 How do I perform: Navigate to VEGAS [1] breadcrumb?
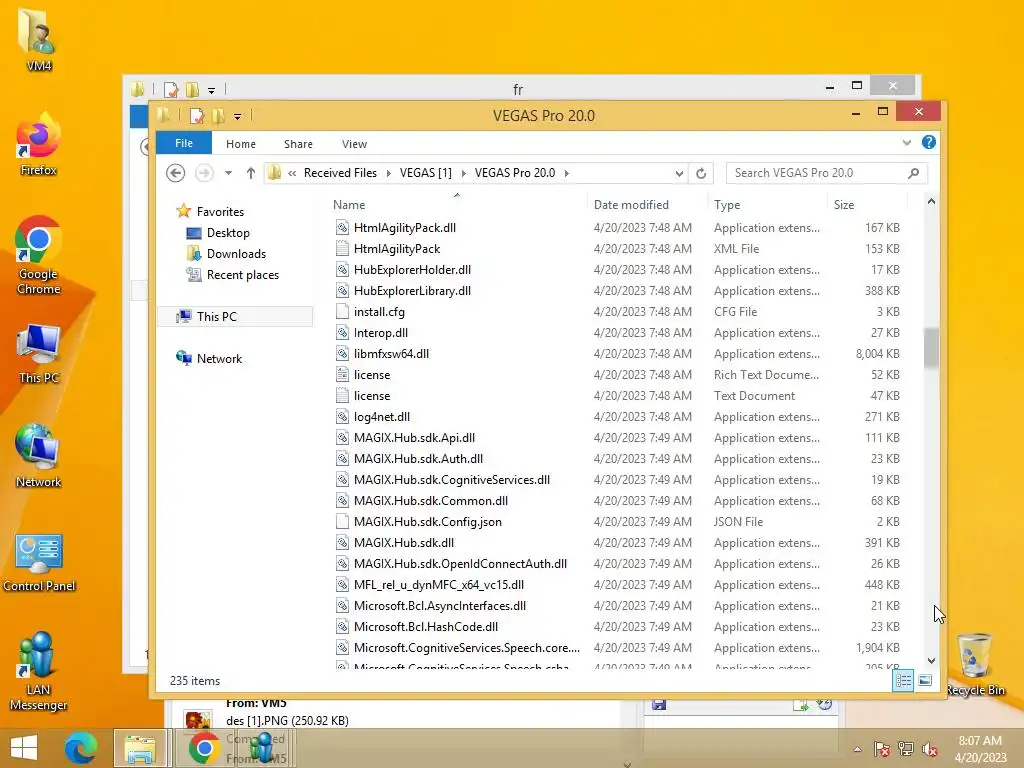click(426, 173)
